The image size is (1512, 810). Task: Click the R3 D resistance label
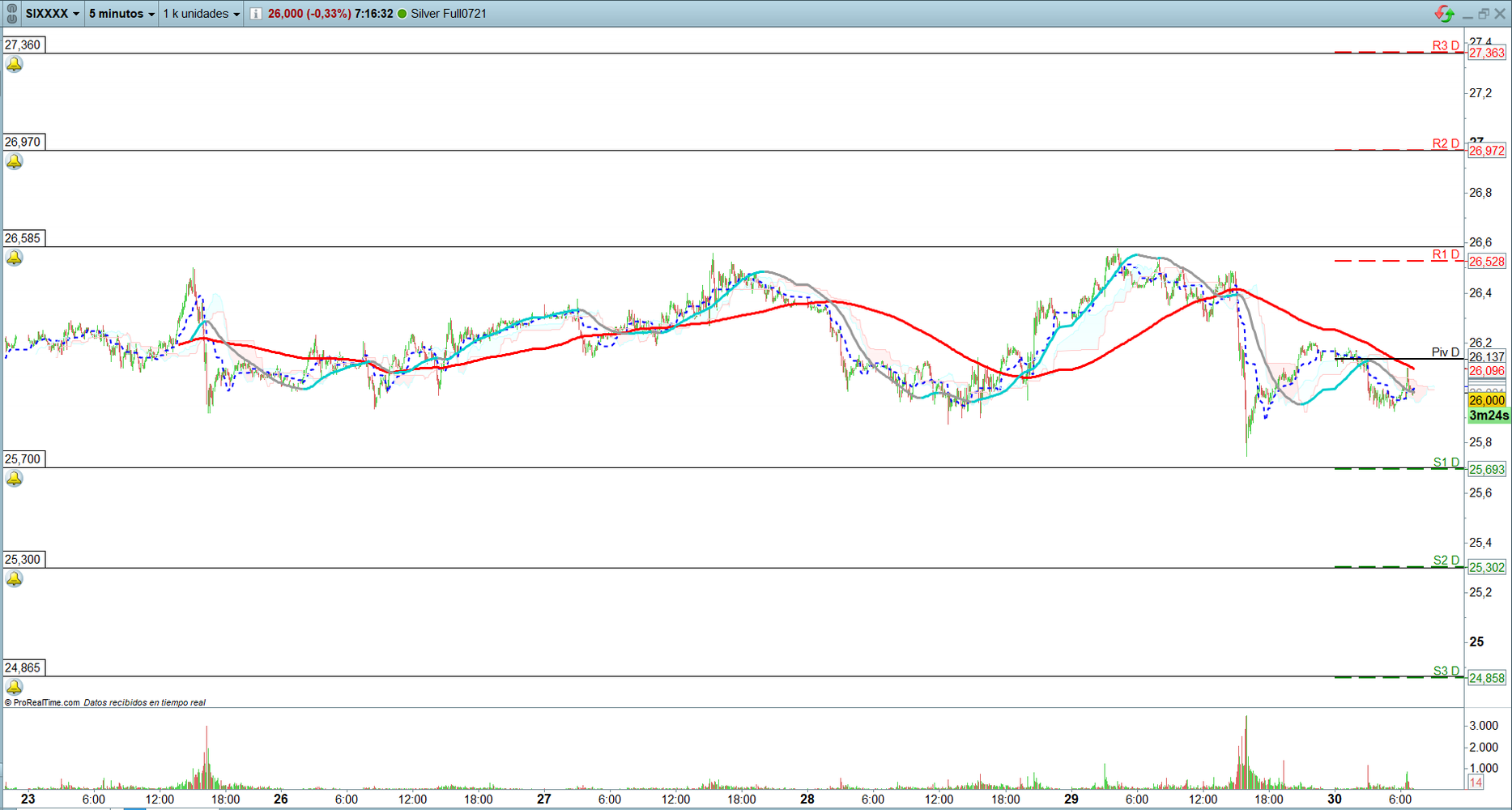[x=1446, y=45]
